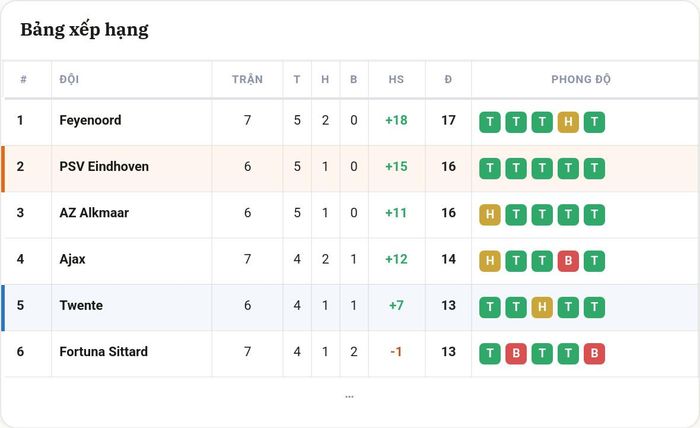Sort by the HS column header
The image size is (700, 428).
tap(396, 79)
